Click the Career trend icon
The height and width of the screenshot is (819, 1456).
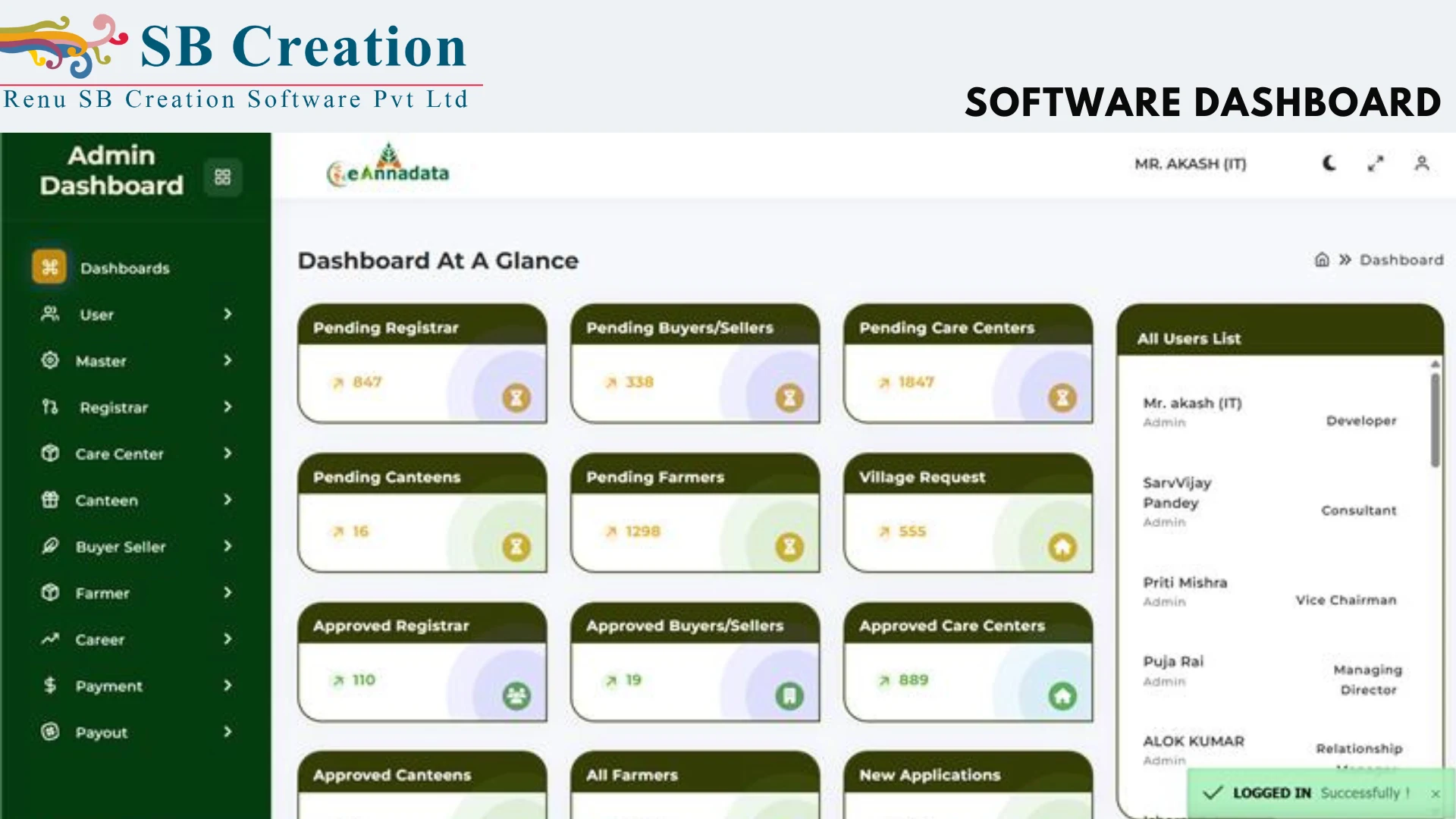click(50, 639)
